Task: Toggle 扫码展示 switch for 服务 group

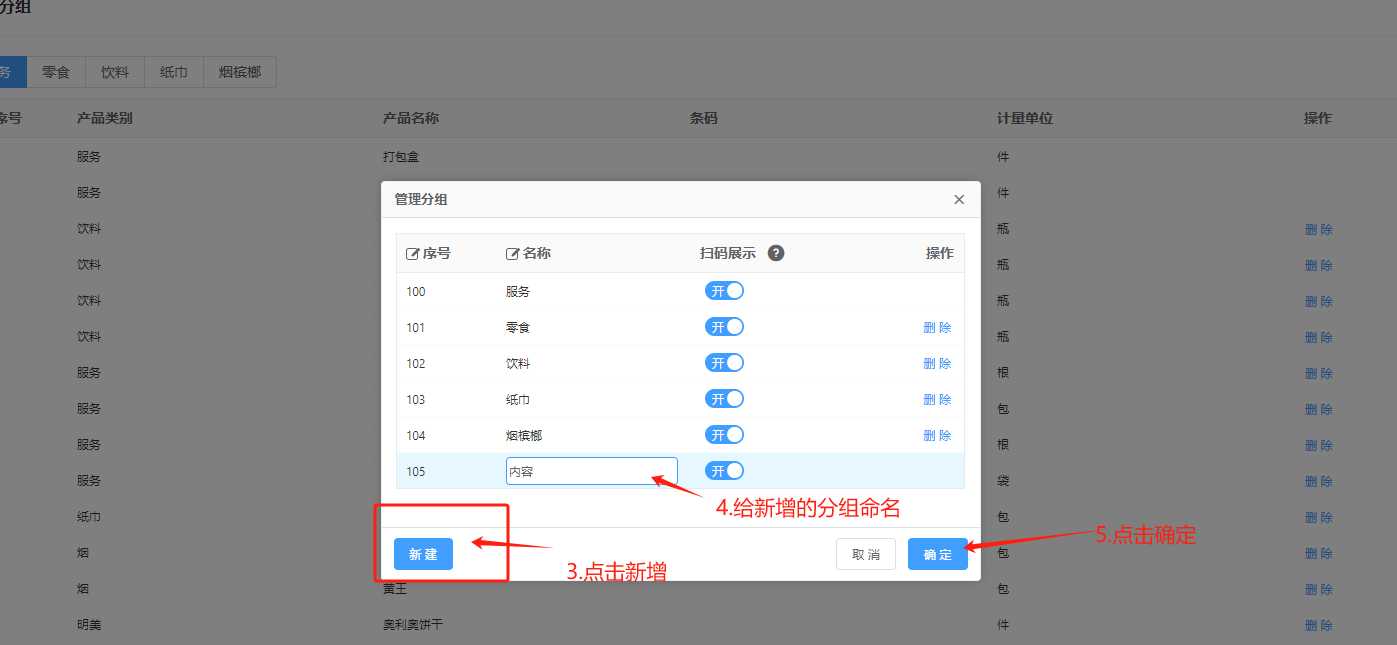Action: coord(725,291)
